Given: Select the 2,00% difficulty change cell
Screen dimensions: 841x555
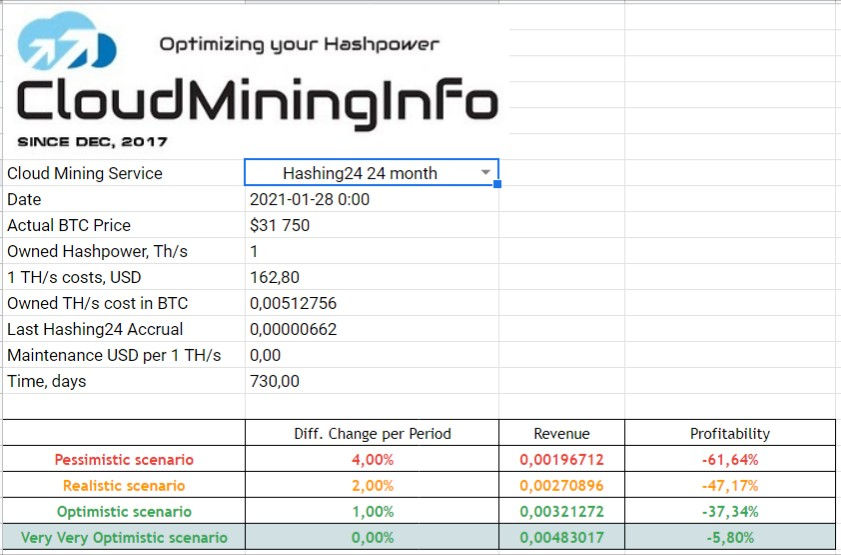Looking at the screenshot, I should 372,486.
